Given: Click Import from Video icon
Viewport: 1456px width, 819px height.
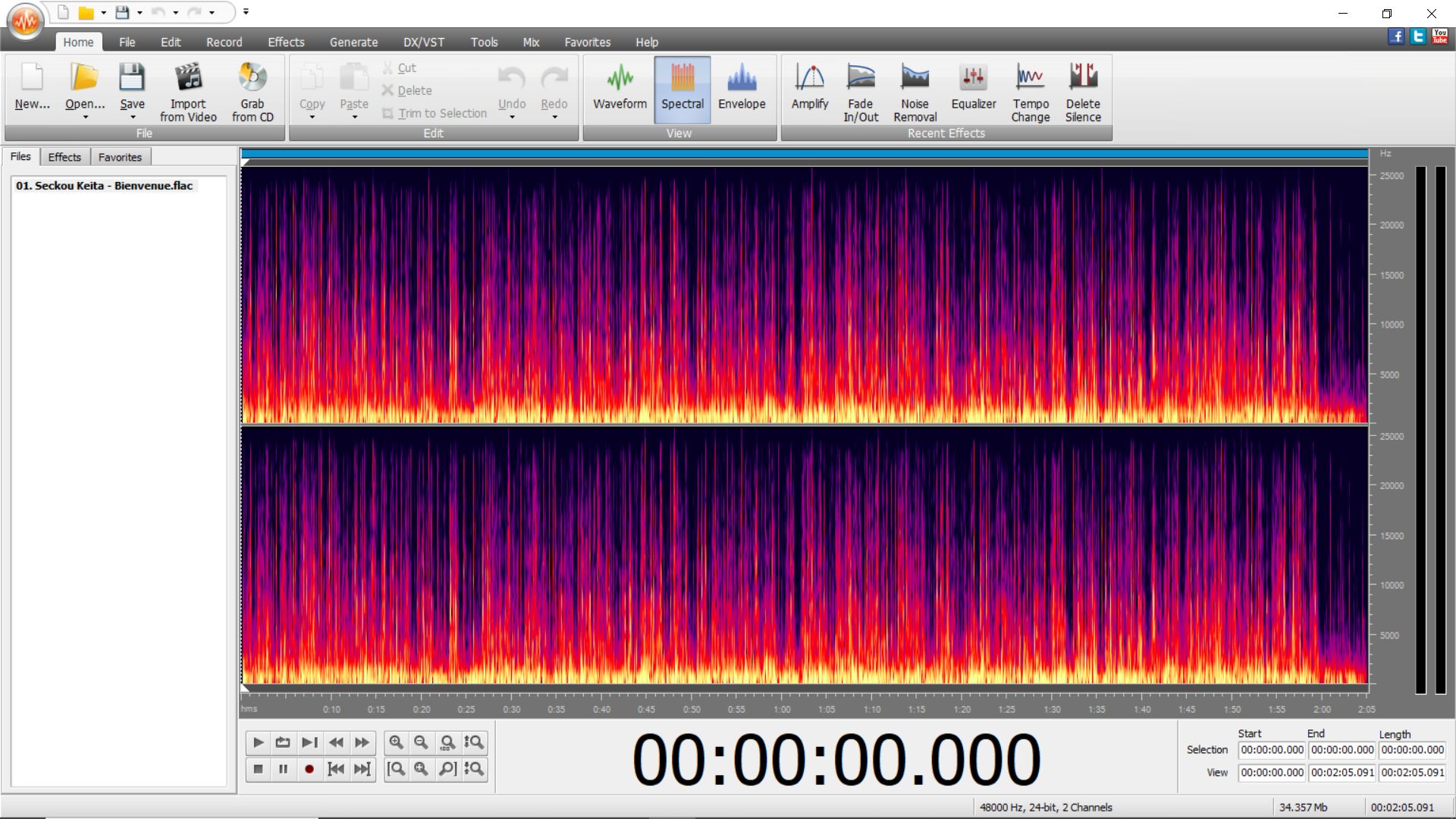Looking at the screenshot, I should tap(188, 90).
